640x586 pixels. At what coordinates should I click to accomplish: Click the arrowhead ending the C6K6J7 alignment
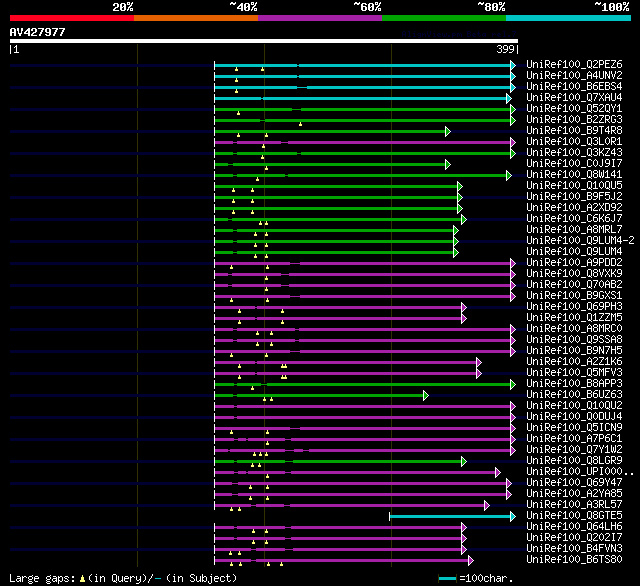click(464, 220)
